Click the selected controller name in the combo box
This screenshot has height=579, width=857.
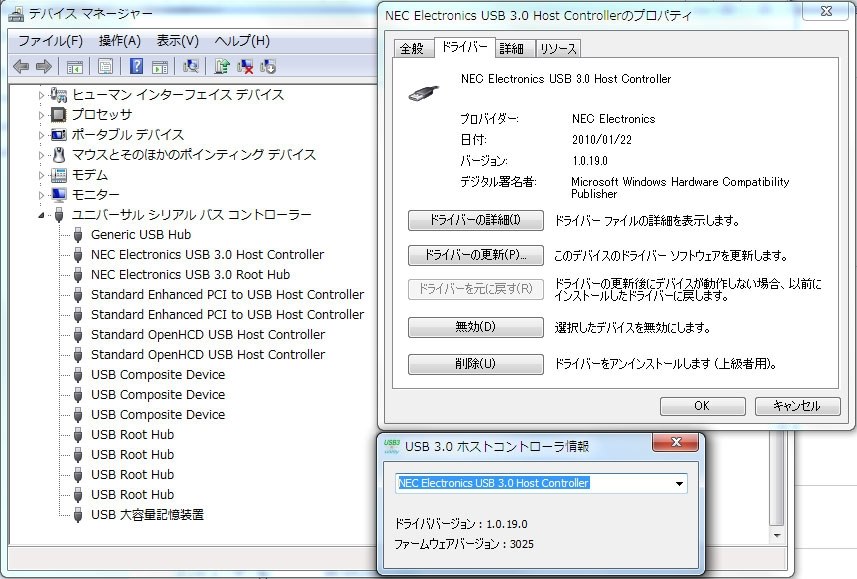[494, 483]
